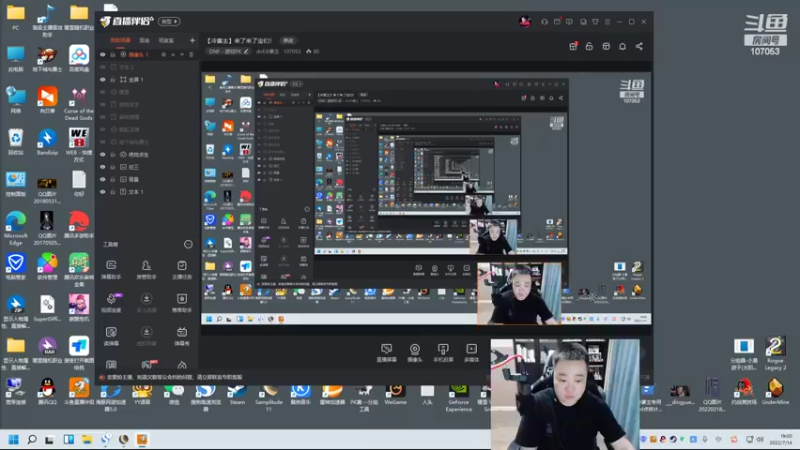Viewport: 800px width, 450px height.
Task: Toggle visibility eye of 文本 2 source
Action: [103, 67]
